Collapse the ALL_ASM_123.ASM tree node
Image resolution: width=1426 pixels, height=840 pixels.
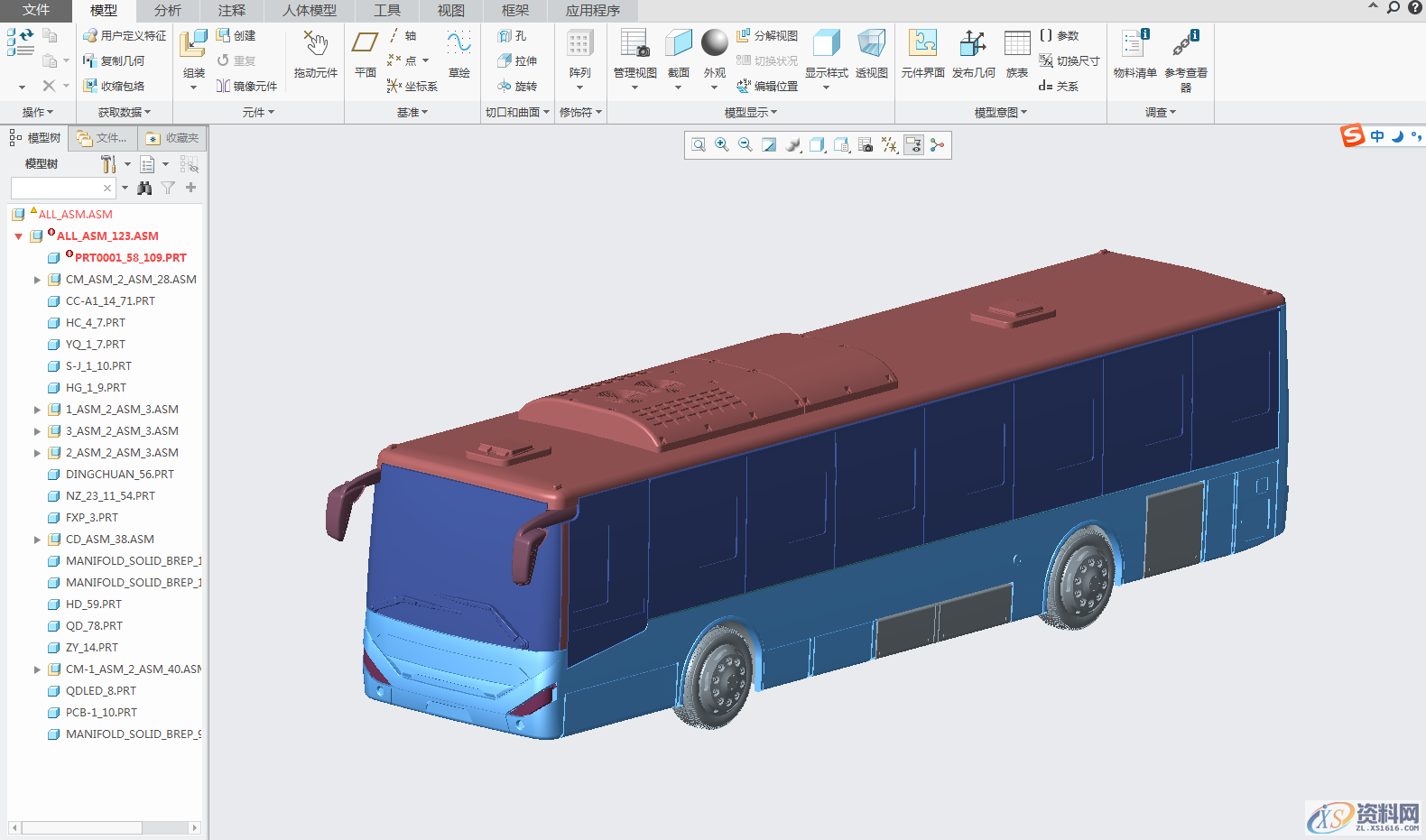[19, 236]
